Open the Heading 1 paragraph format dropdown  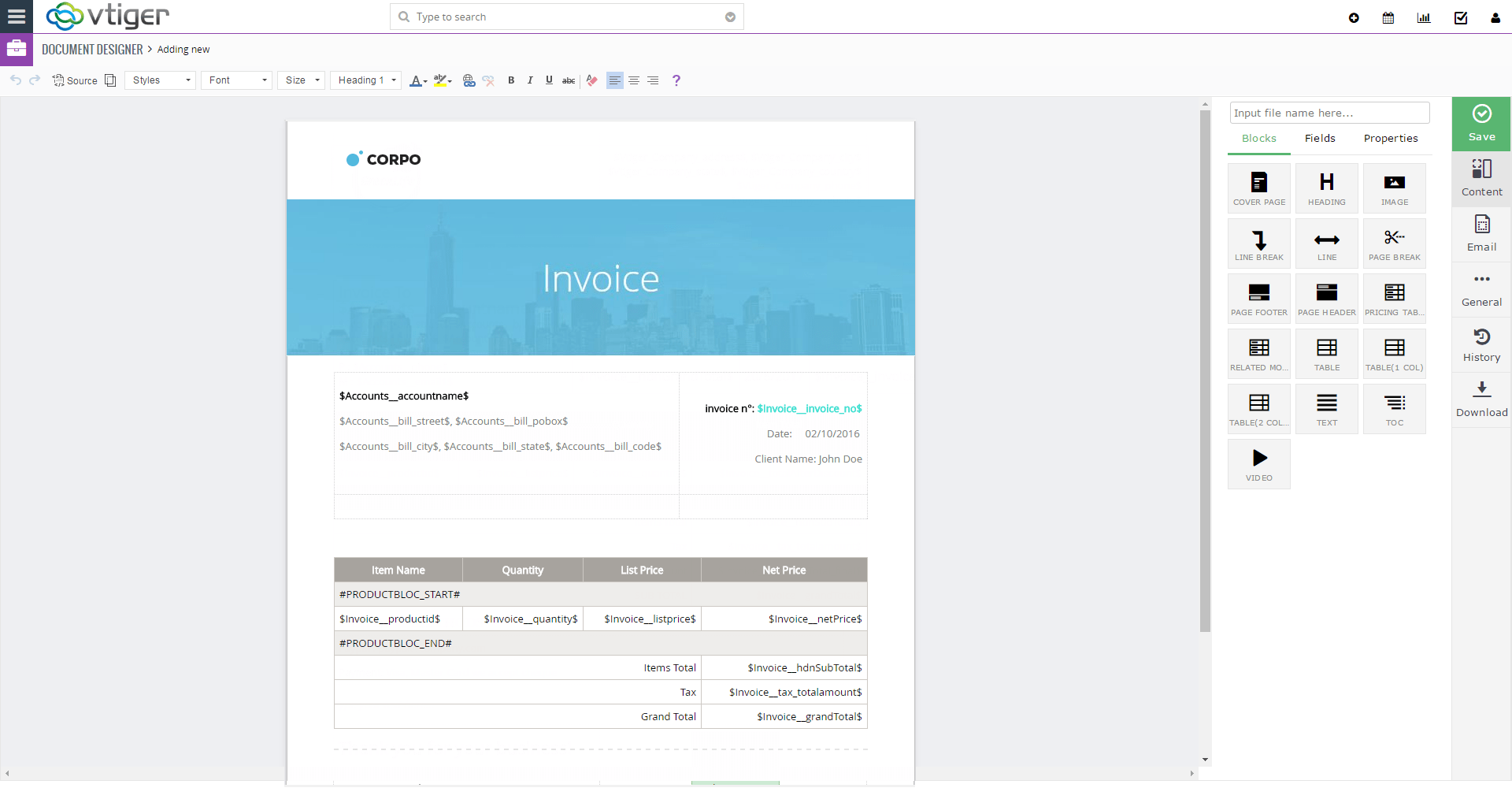pyautogui.click(x=365, y=80)
